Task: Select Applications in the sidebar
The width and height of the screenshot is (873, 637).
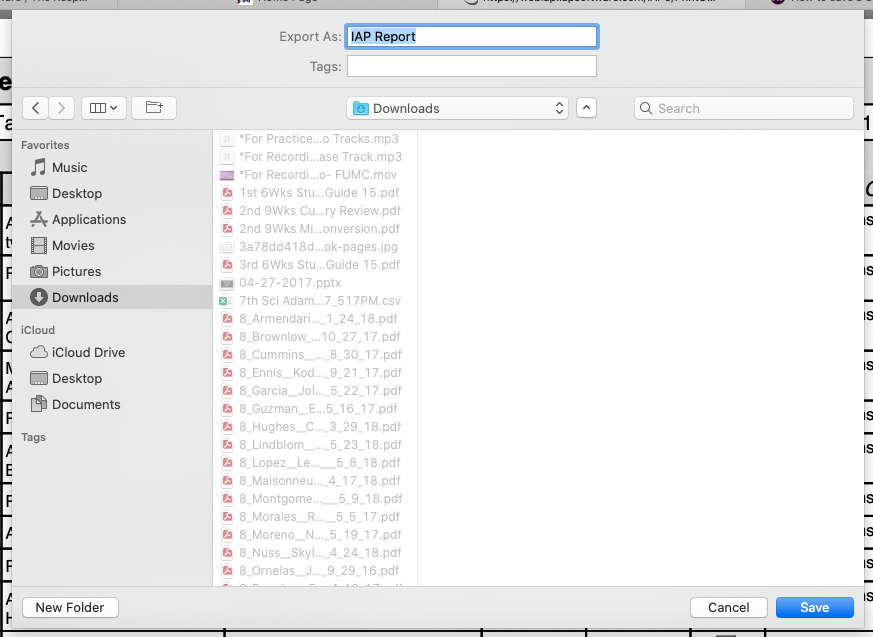Action: (x=112, y=219)
